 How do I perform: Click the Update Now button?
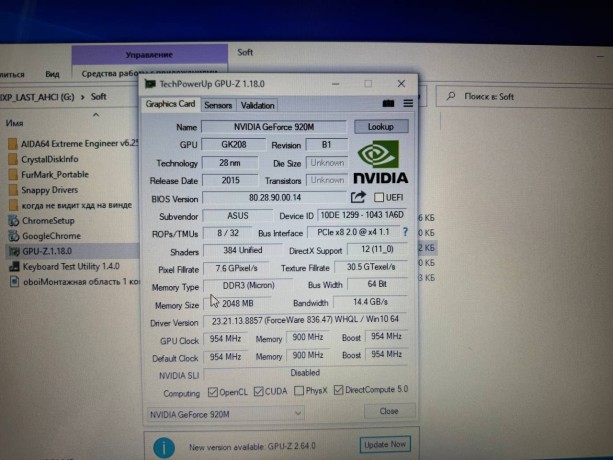click(x=385, y=445)
